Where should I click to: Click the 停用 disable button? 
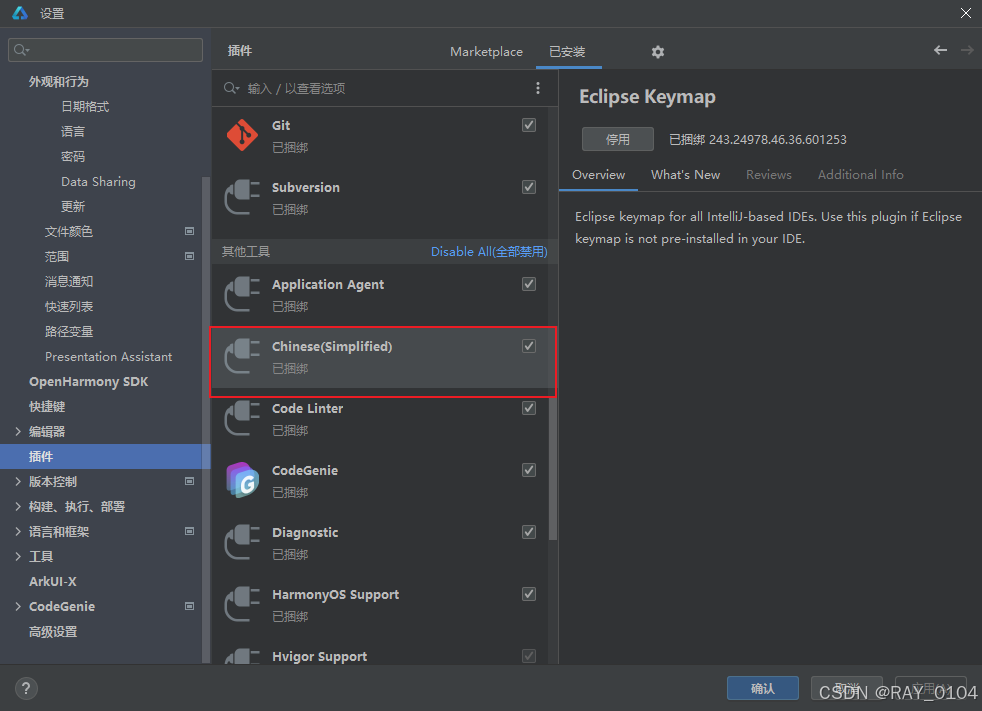coord(618,139)
